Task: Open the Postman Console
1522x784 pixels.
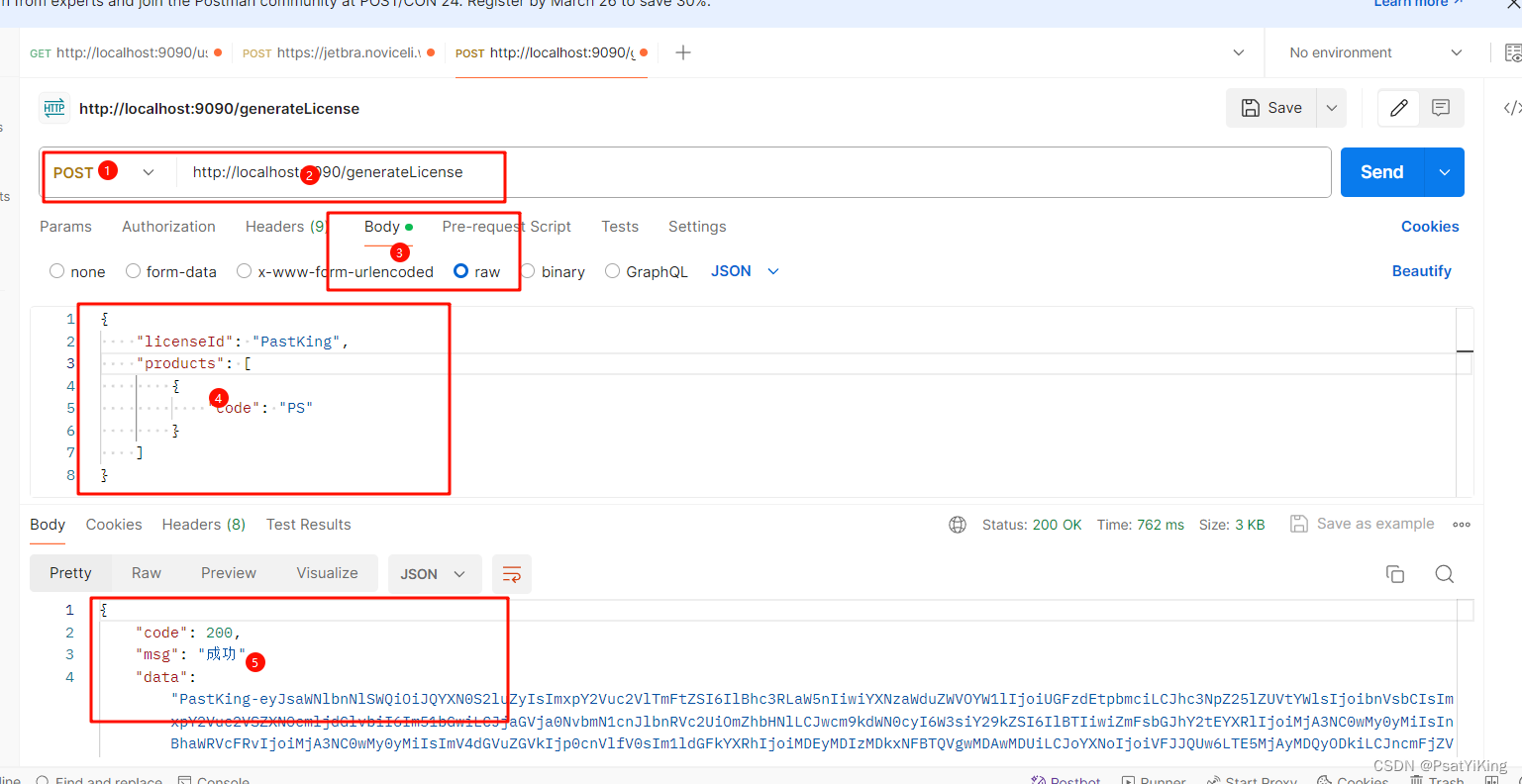Action: point(213,780)
